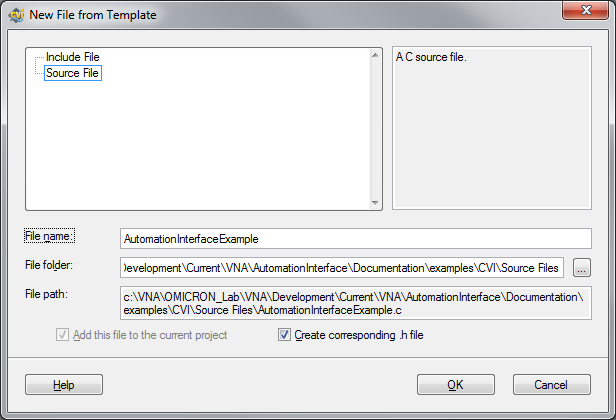Open Help for this dialog

(x=64, y=385)
